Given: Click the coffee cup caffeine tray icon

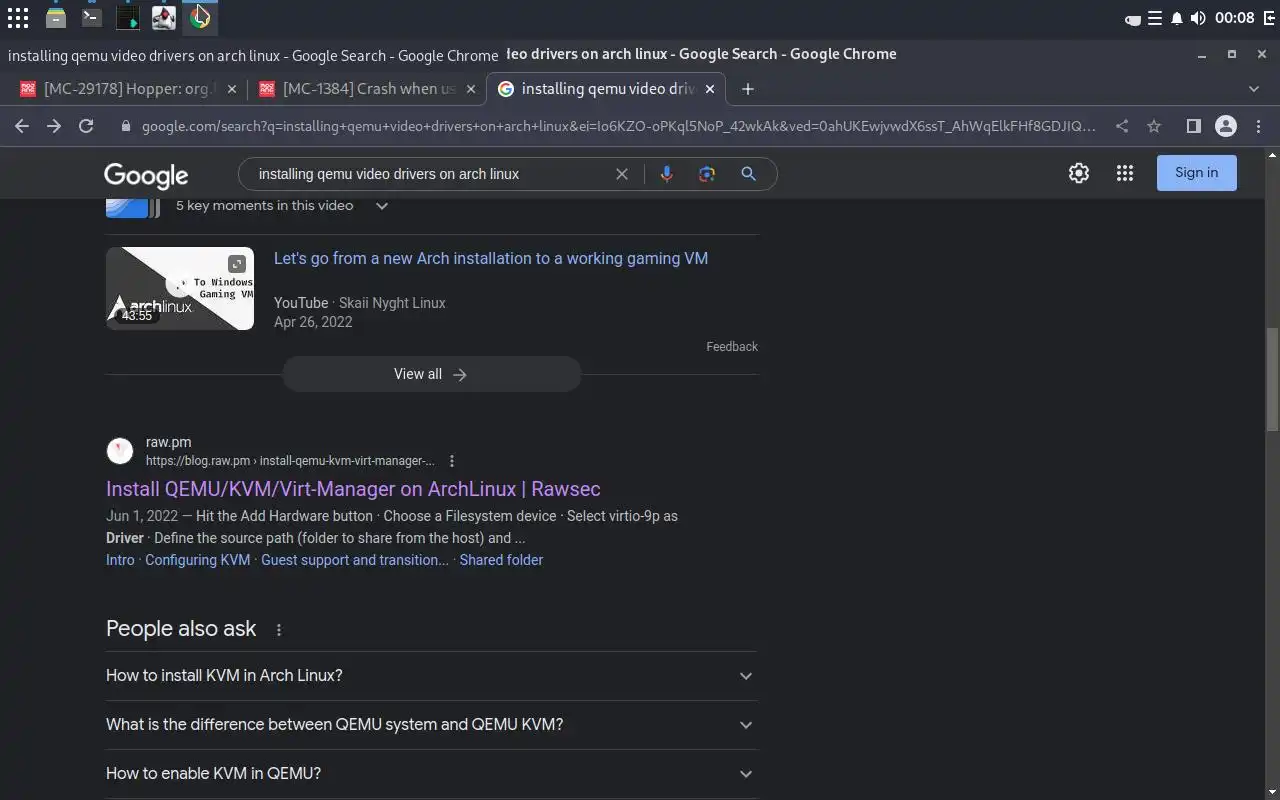Looking at the screenshot, I should [1133, 18].
